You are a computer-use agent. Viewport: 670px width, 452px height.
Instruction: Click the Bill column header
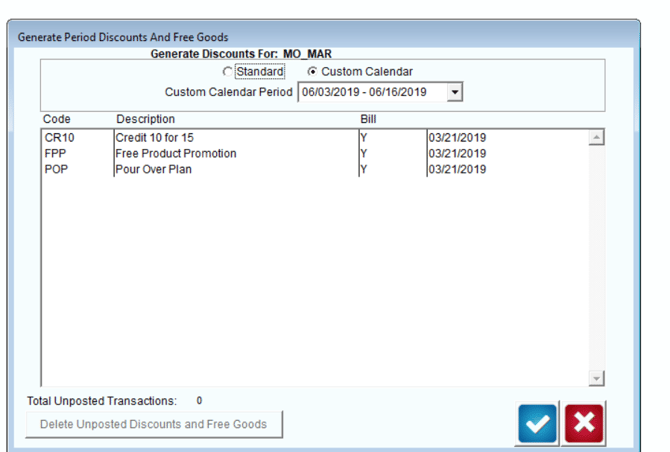368,119
